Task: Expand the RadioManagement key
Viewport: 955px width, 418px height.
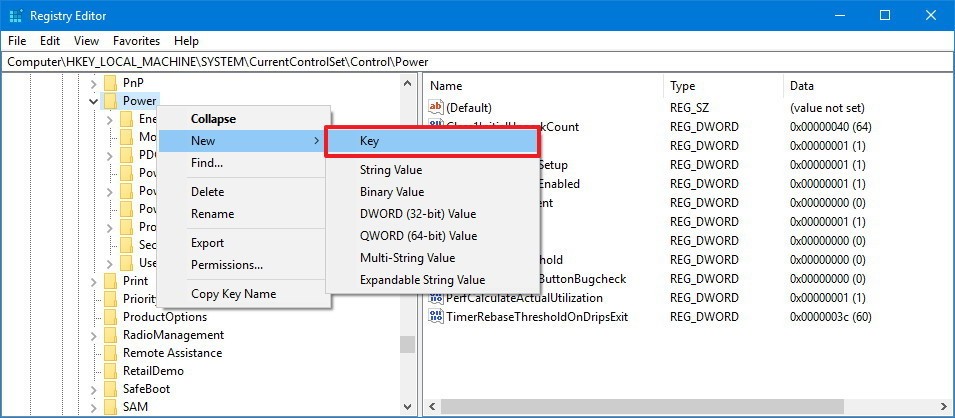Action: coord(93,335)
